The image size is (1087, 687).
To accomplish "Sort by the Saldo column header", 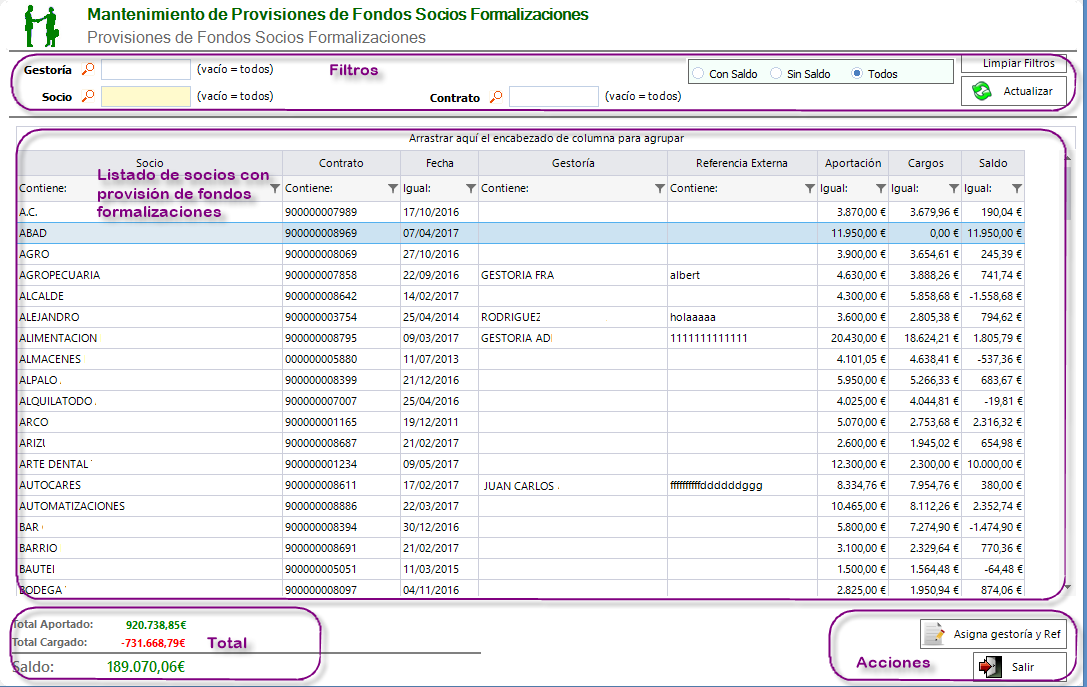I will (x=993, y=164).
